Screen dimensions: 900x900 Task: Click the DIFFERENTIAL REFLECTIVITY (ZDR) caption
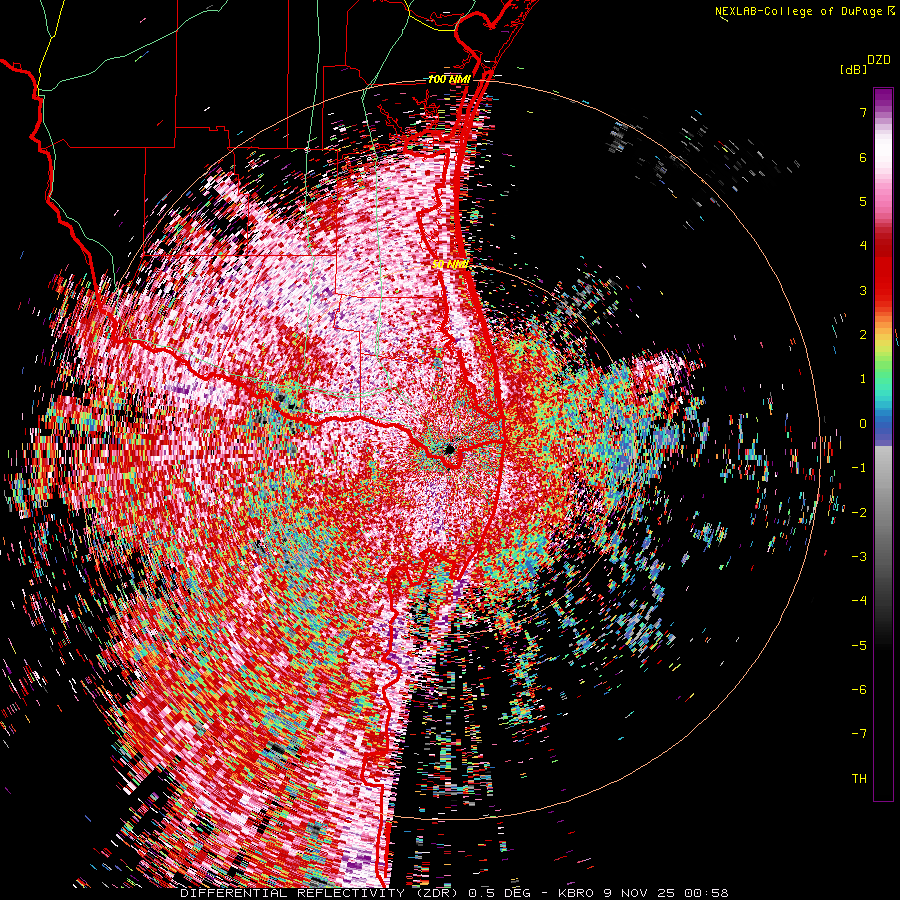[x=321, y=893]
